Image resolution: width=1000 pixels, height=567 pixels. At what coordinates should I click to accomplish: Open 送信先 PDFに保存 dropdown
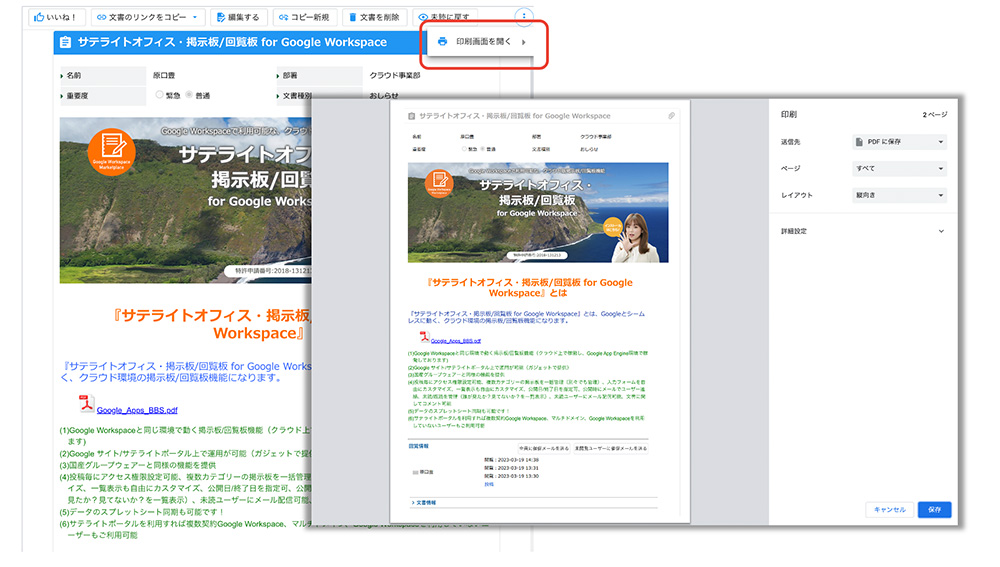pyautogui.click(x=899, y=142)
